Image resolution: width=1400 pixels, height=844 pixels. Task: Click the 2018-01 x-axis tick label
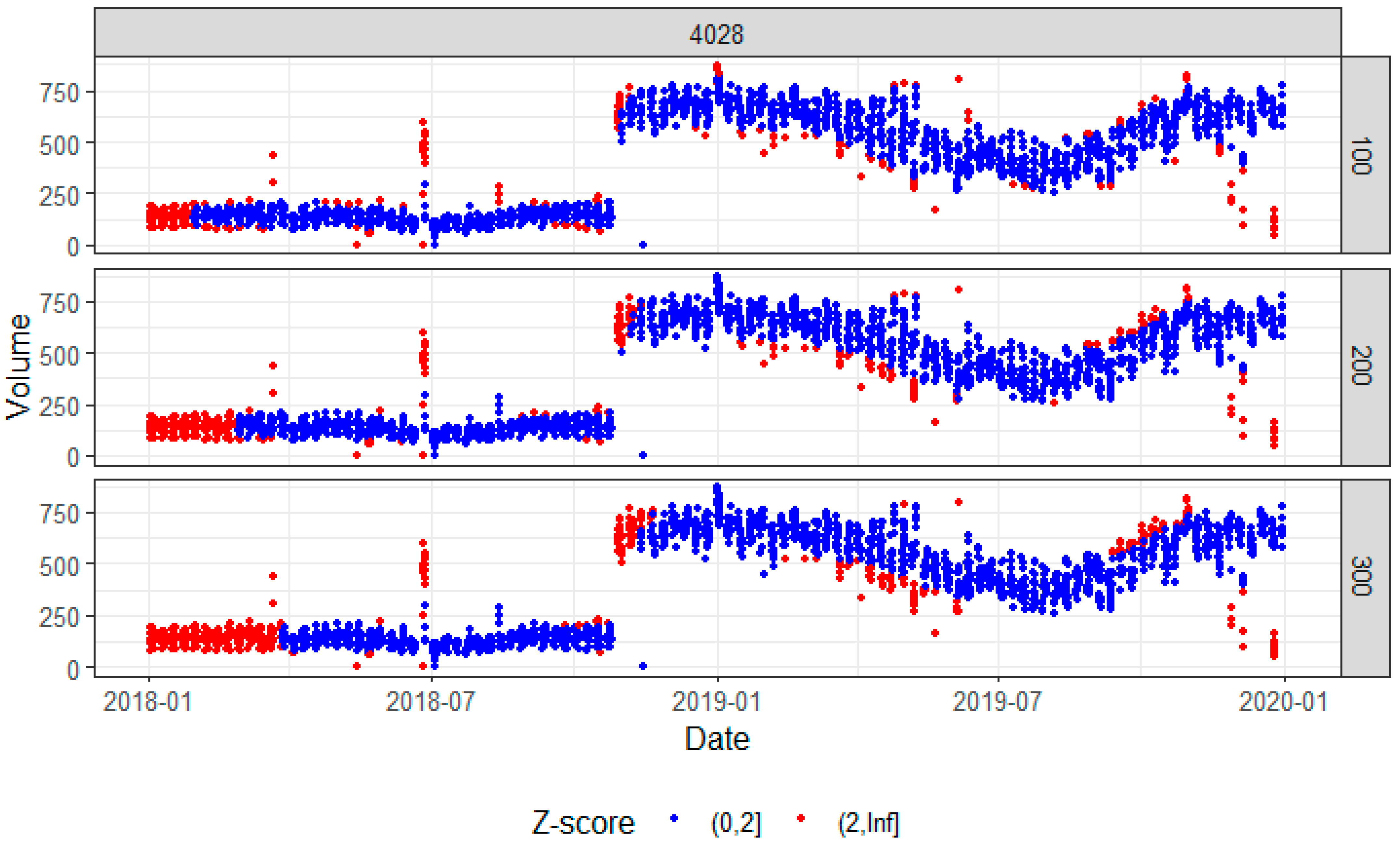coord(148,702)
